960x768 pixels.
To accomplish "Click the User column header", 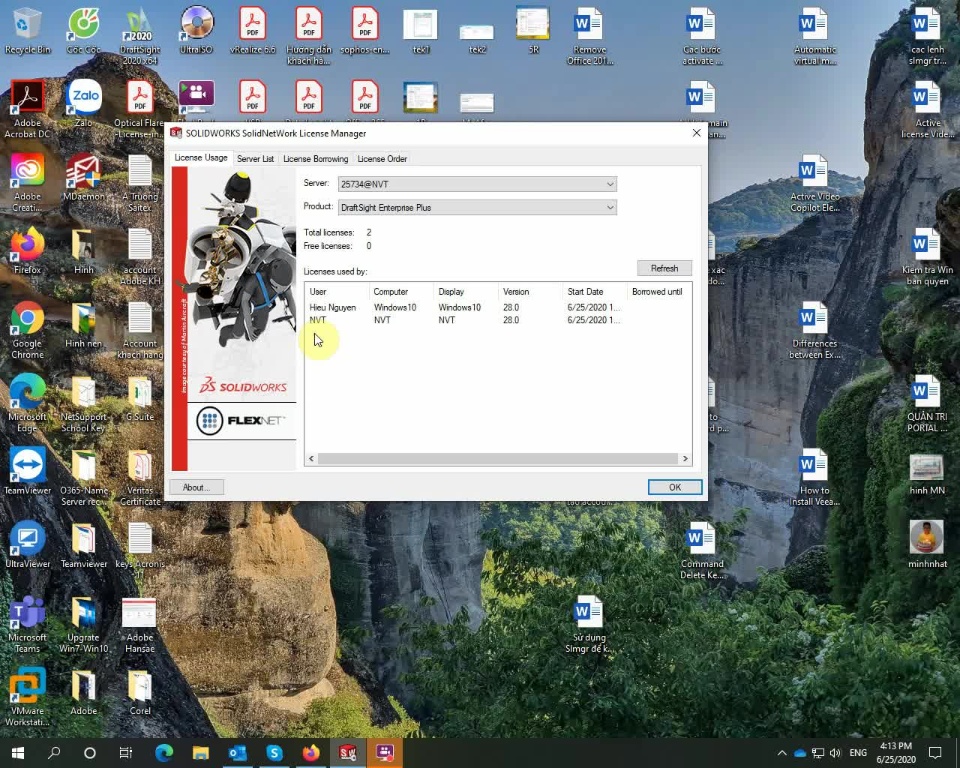I will [x=337, y=292].
